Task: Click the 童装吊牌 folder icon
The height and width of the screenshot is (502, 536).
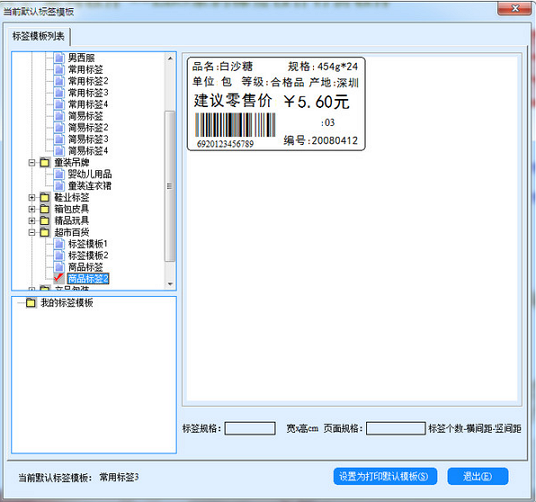Action: tap(45, 162)
